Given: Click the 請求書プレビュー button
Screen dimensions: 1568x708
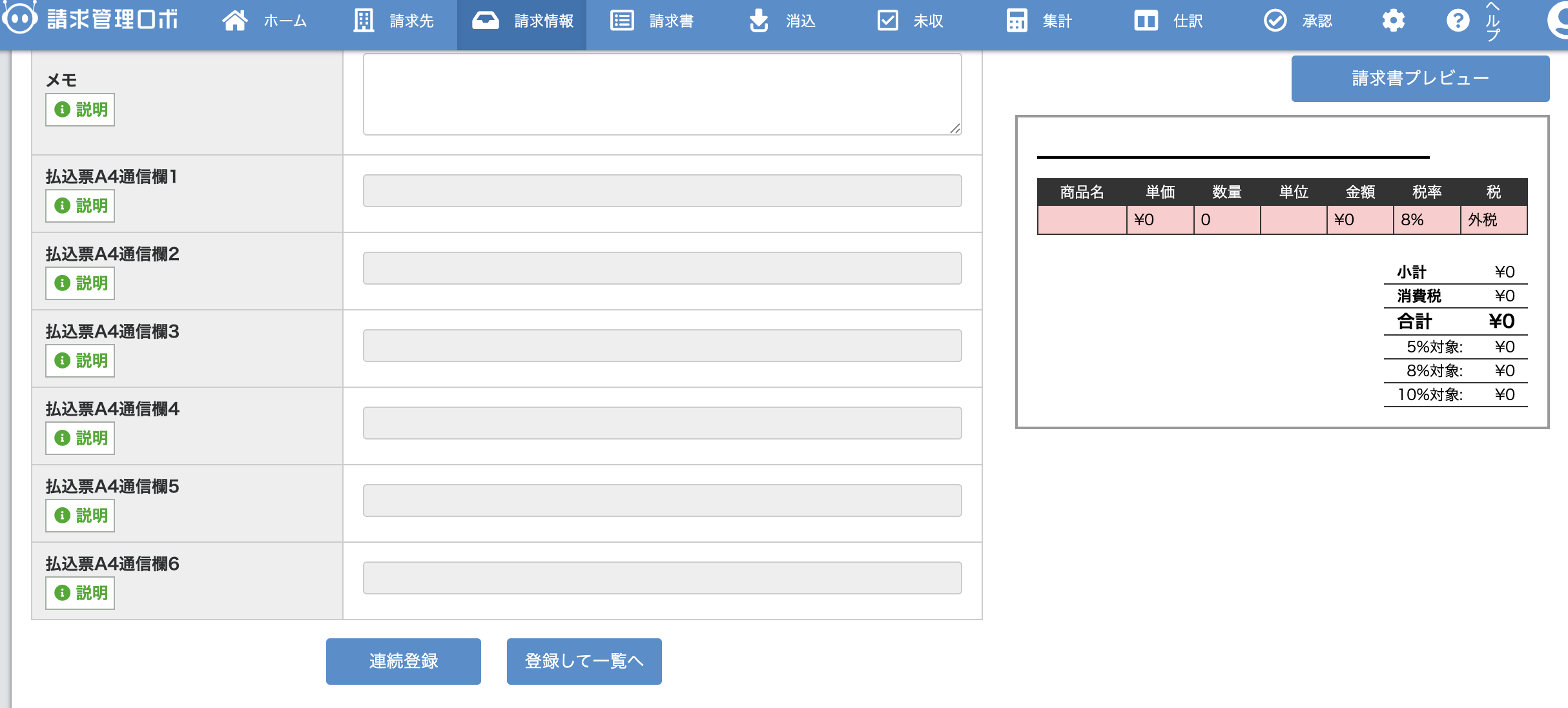Looking at the screenshot, I should pyautogui.click(x=1419, y=77).
